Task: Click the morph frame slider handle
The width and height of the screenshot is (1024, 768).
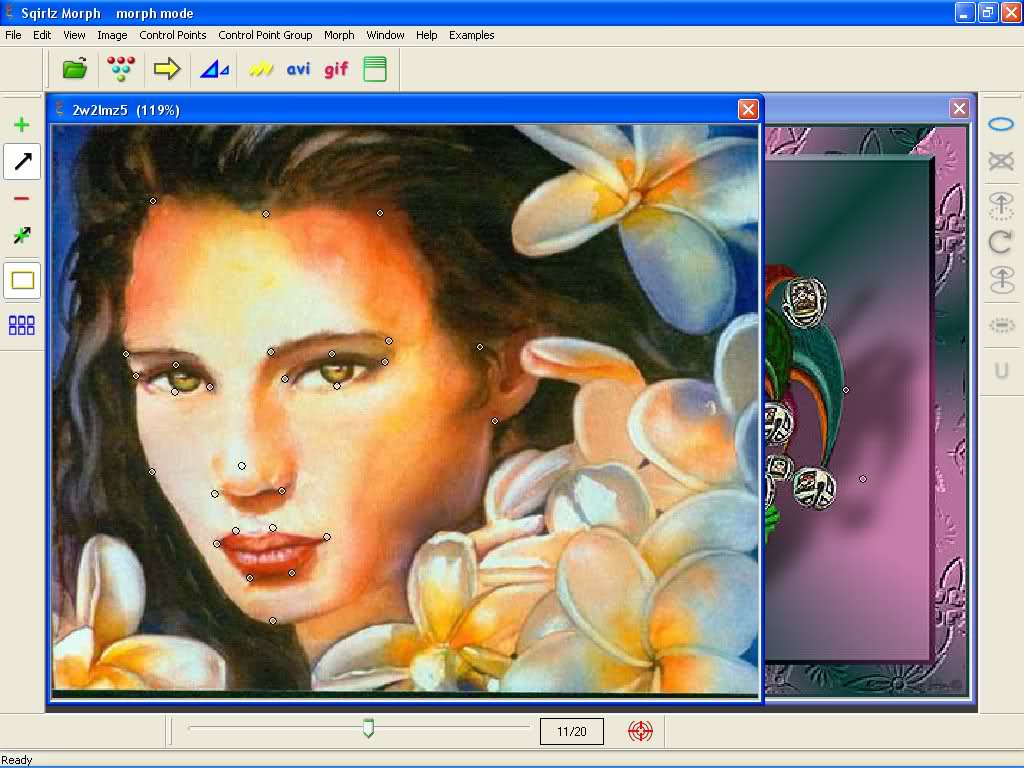Action: pyautogui.click(x=368, y=728)
